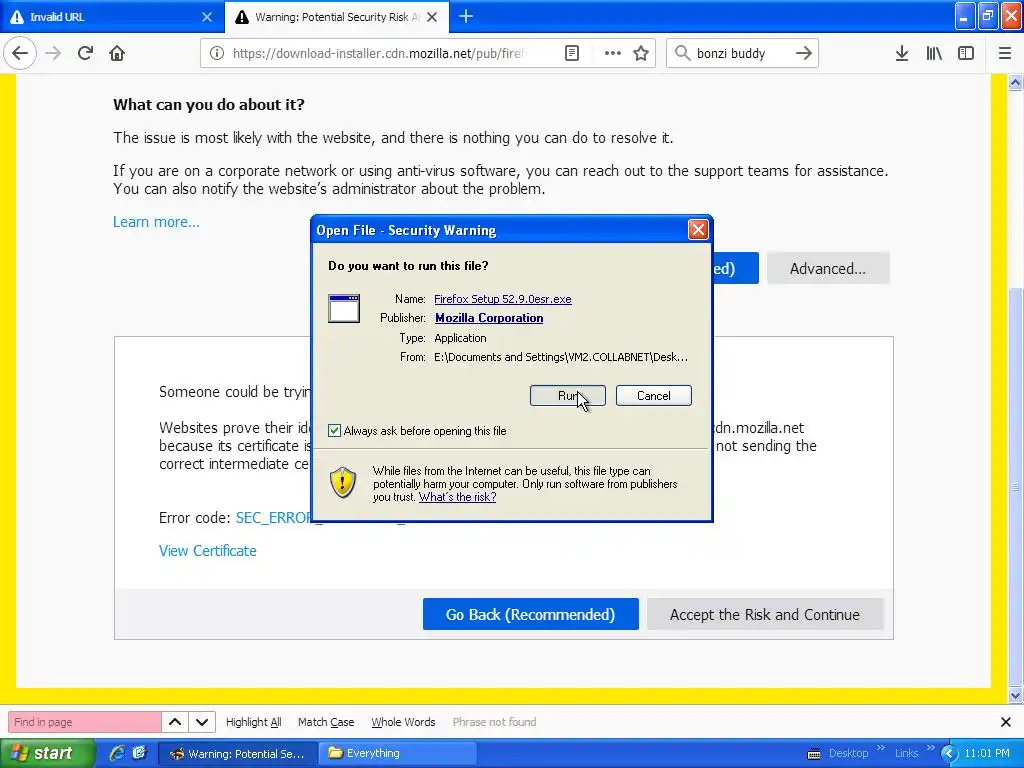1024x768 pixels.
Task: Close the find bar
Action: 1006,722
